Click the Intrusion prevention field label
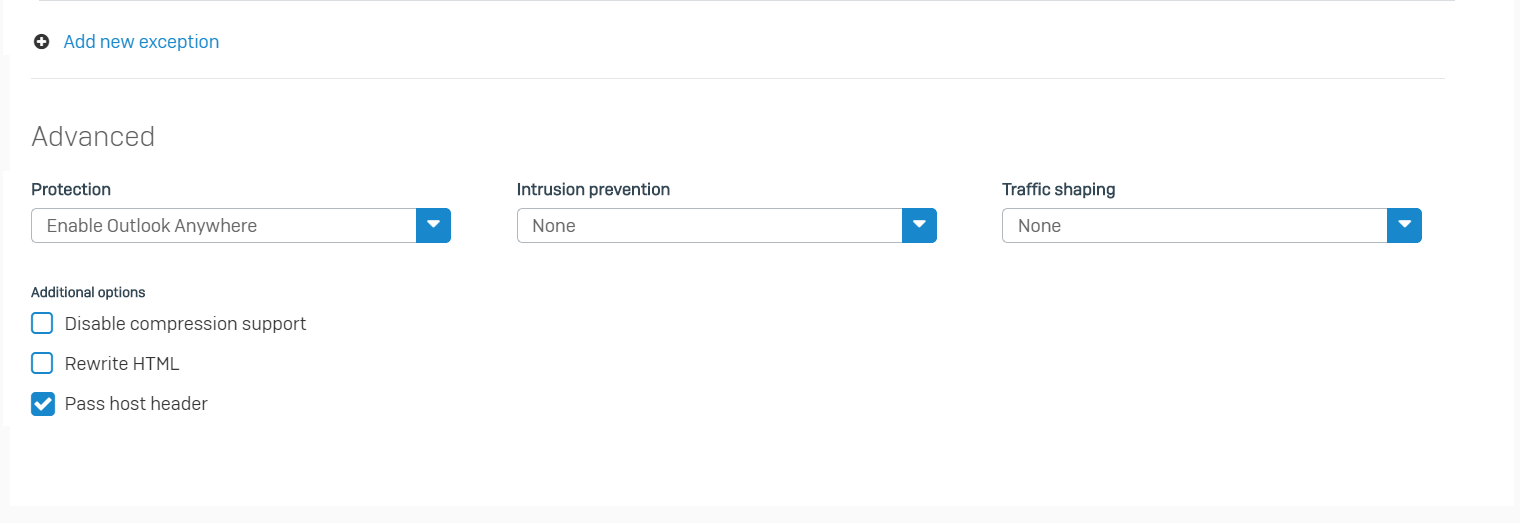Image resolution: width=1520 pixels, height=523 pixels. [593, 189]
